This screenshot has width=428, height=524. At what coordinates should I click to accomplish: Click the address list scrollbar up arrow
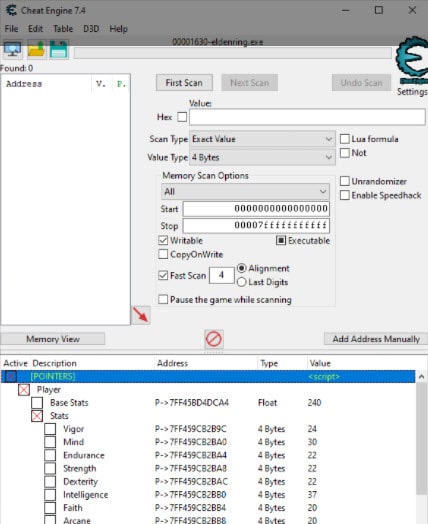coord(422,377)
